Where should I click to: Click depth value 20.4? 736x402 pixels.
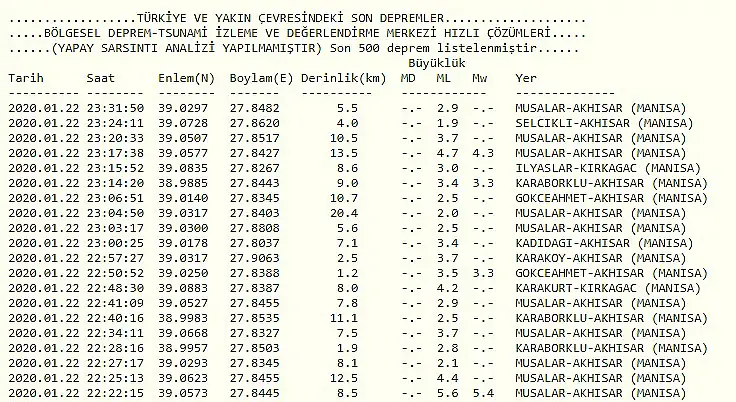tap(344, 213)
